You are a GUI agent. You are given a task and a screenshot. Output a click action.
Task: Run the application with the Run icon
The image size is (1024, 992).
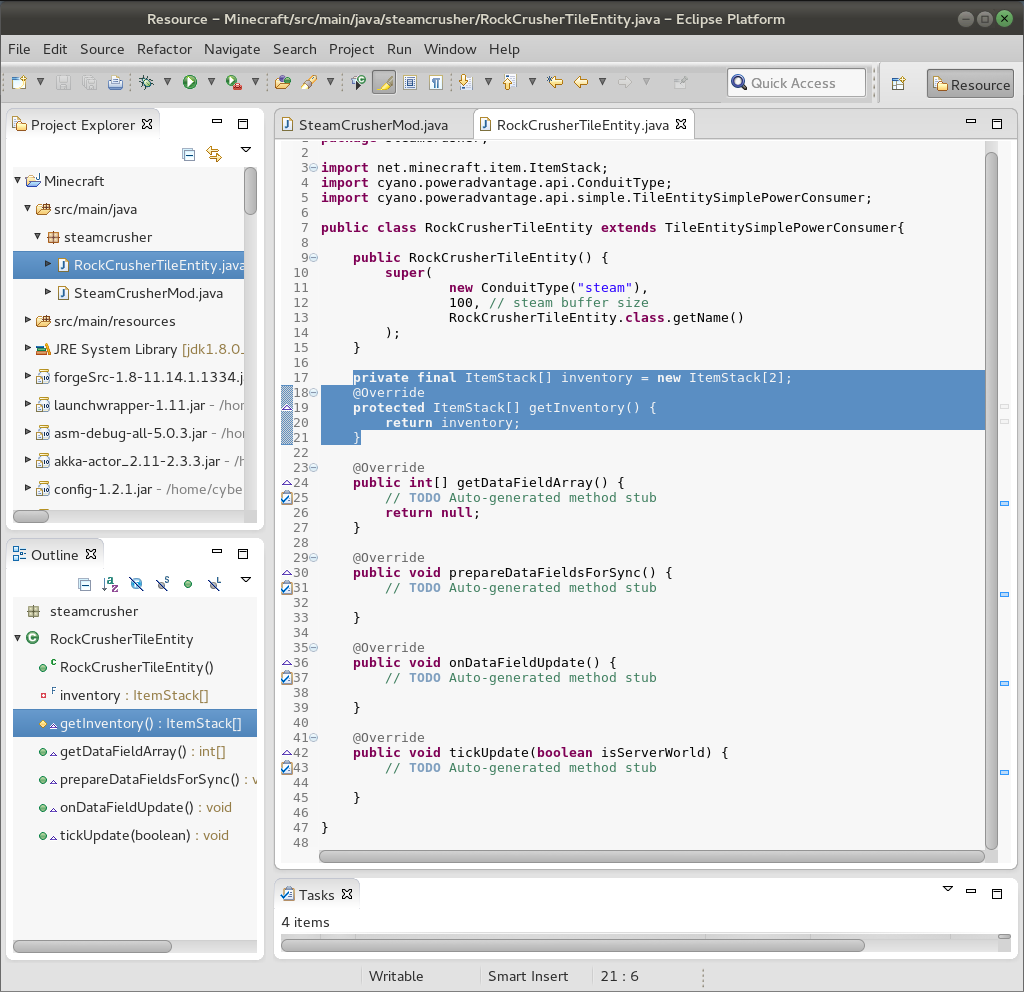[189, 82]
